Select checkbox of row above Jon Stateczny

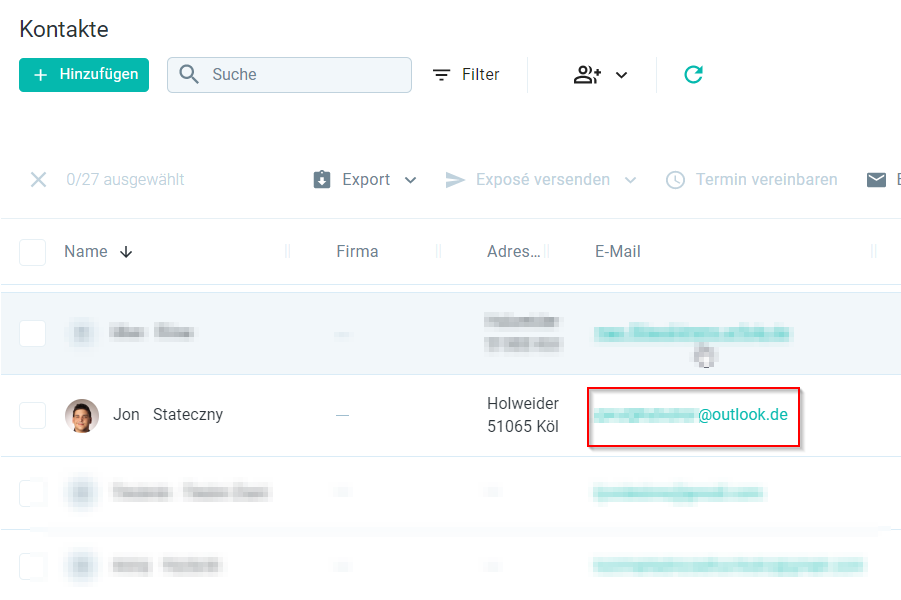tap(33, 333)
